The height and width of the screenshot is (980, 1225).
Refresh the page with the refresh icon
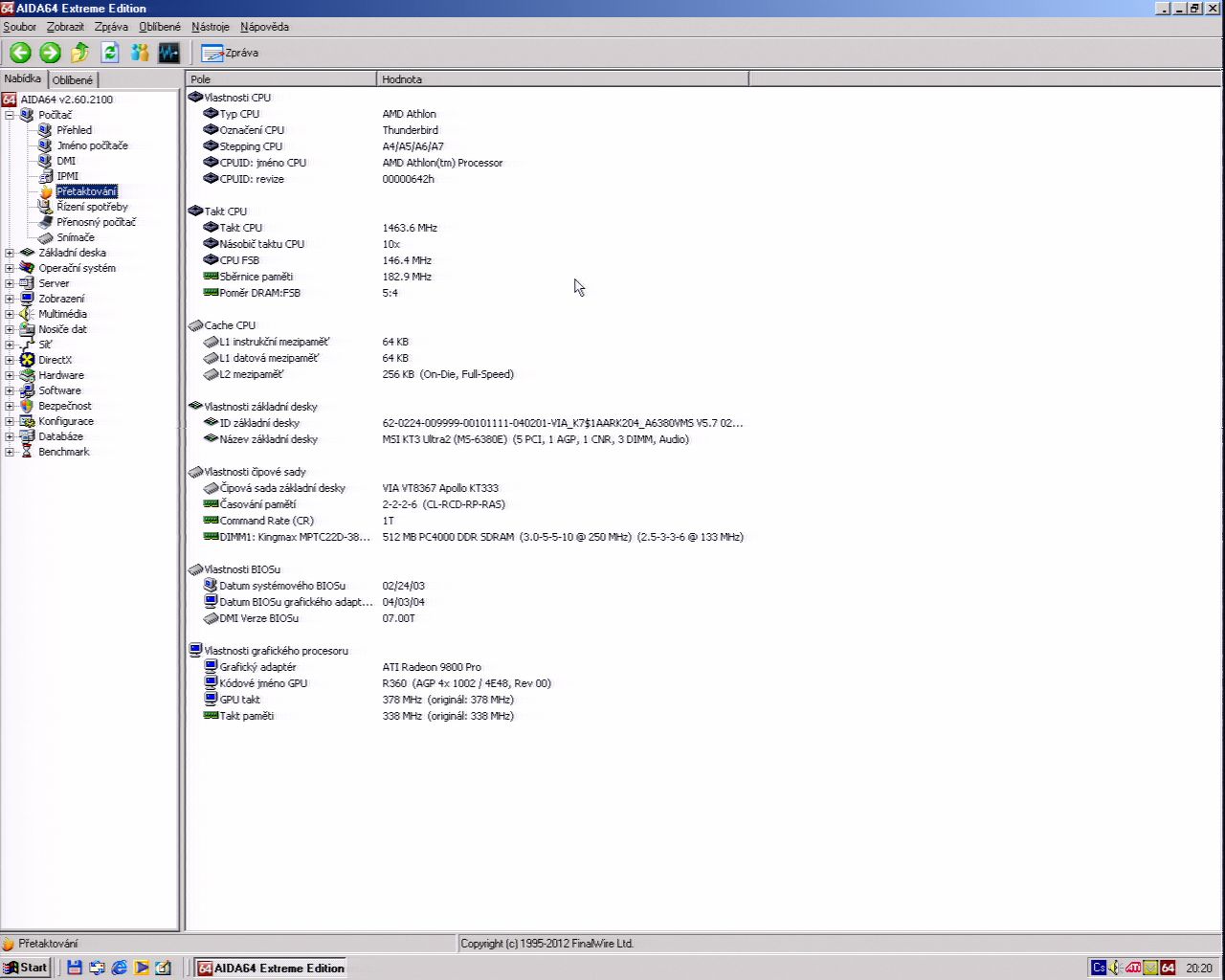pyautogui.click(x=110, y=53)
